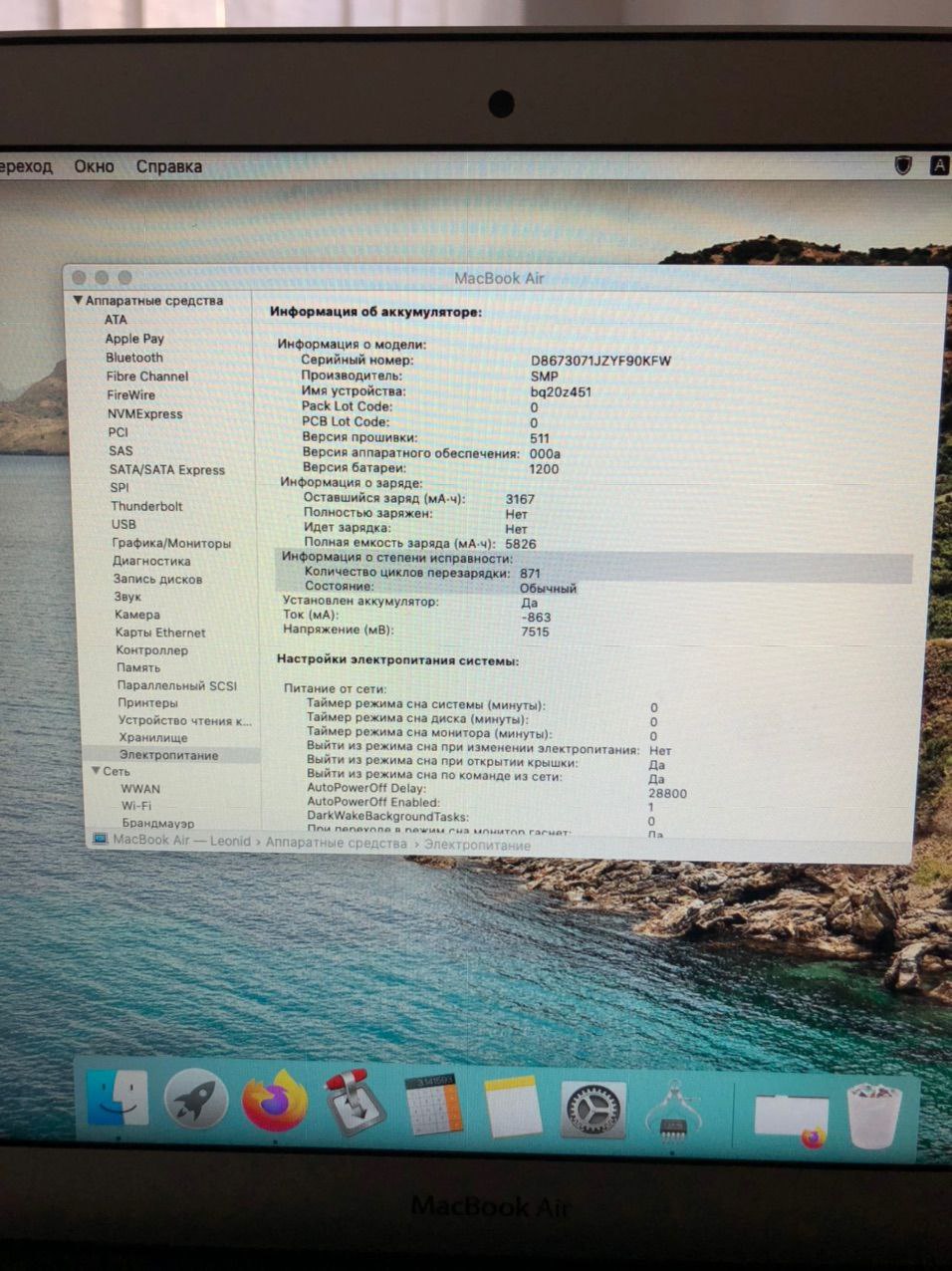Image resolution: width=952 pixels, height=1271 pixels.
Task: Click 'Электропитание' in the path bar
Action: [477, 845]
